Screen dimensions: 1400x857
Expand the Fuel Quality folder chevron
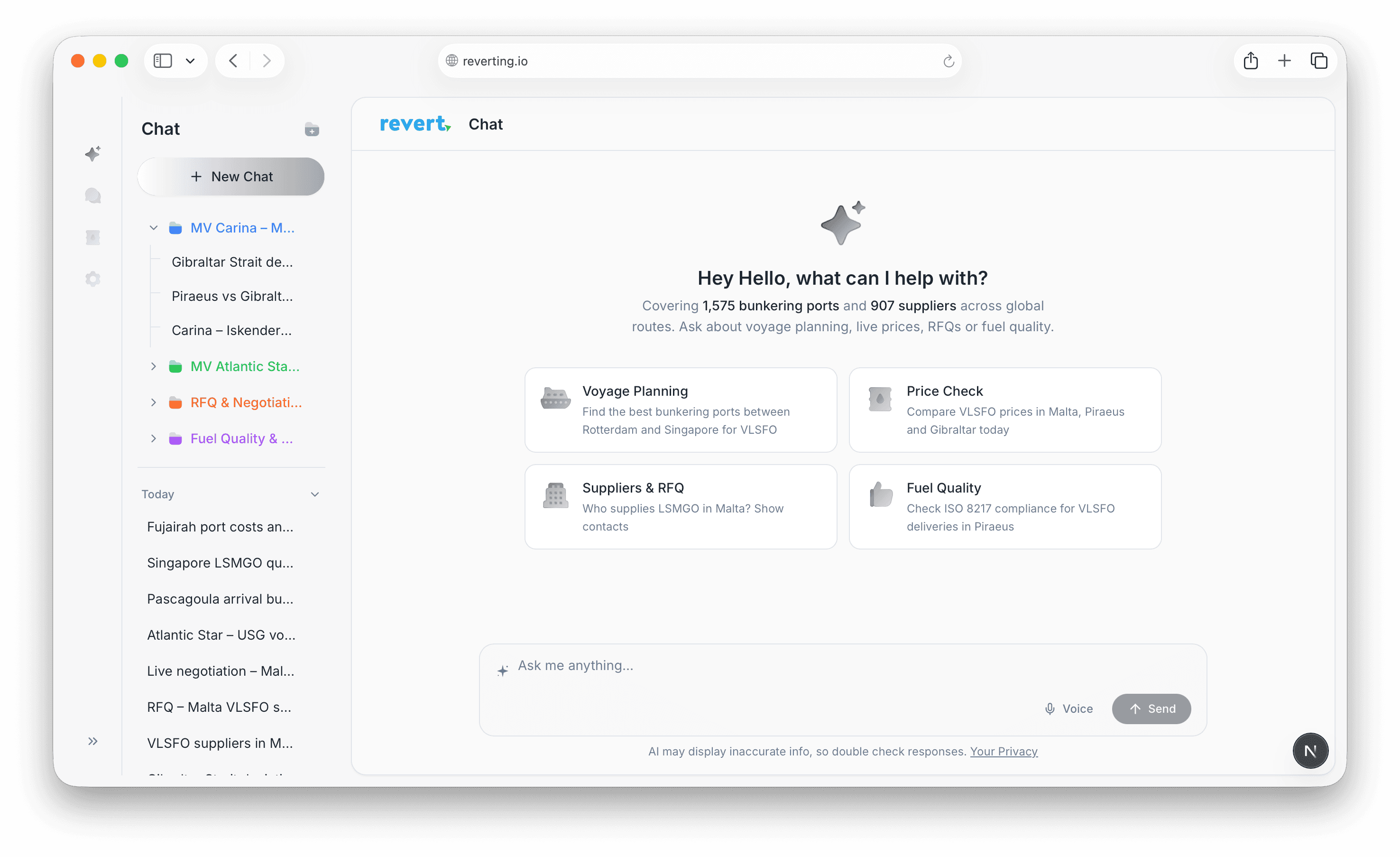pos(153,439)
